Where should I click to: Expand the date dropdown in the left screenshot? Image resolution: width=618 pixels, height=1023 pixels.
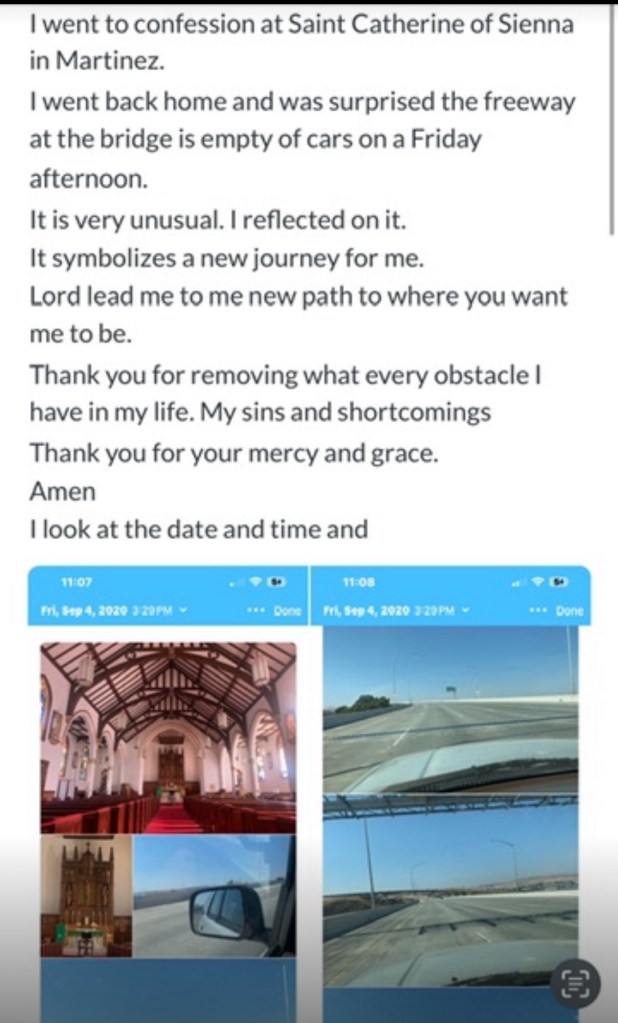pos(184,609)
